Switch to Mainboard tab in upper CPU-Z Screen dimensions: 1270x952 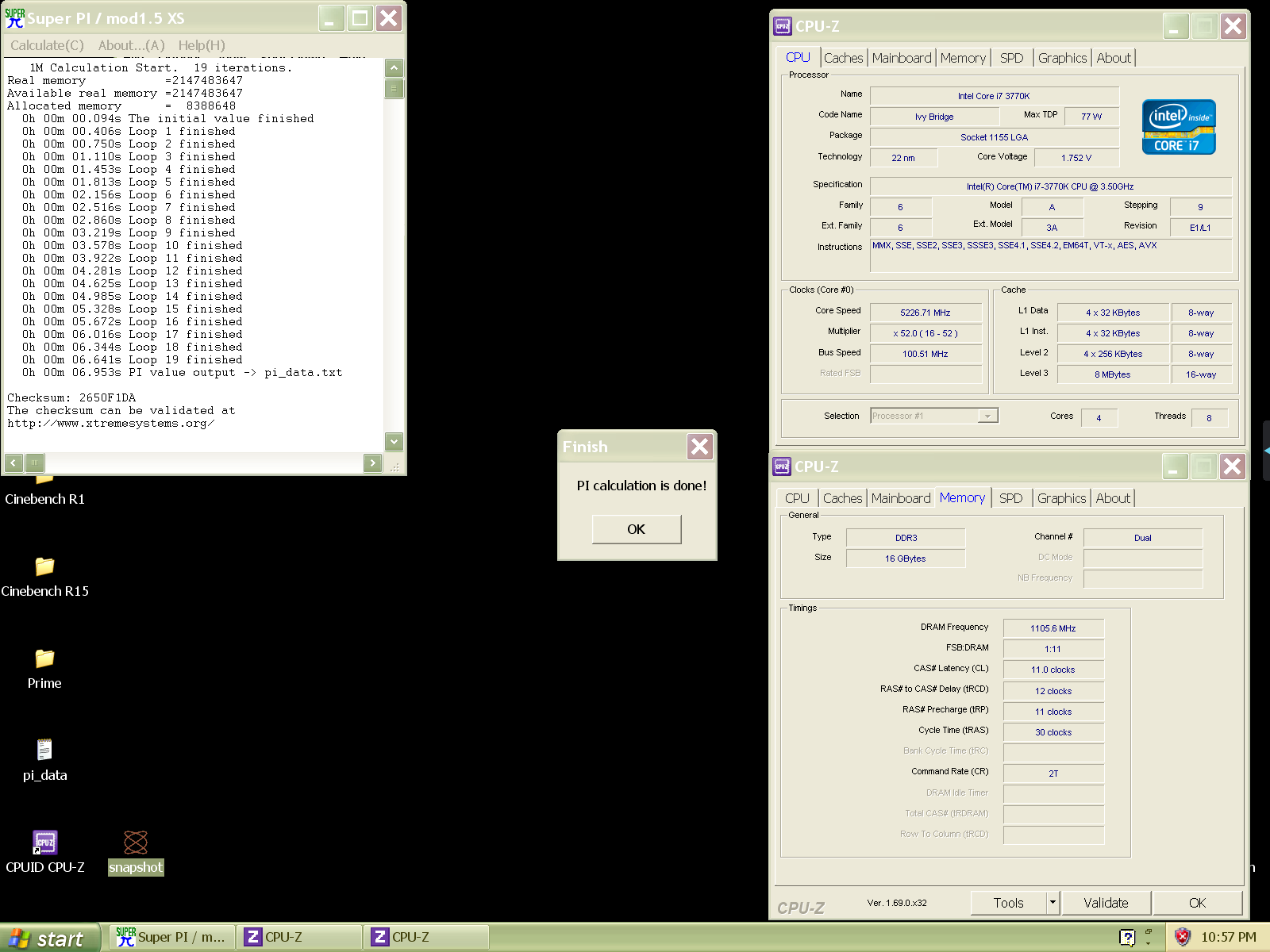[x=902, y=58]
